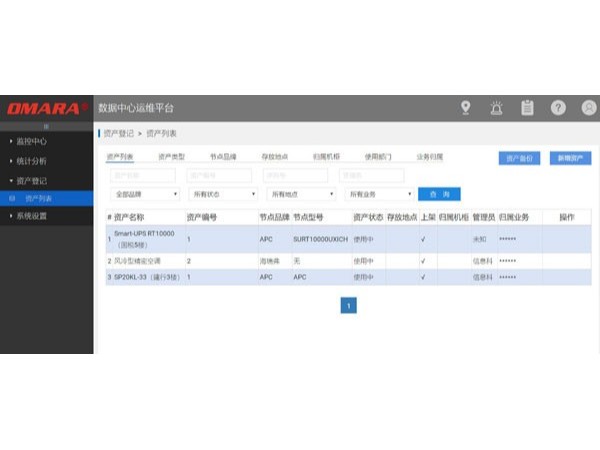Open the user profile avatar icon
The height and width of the screenshot is (450, 600).
tap(588, 108)
